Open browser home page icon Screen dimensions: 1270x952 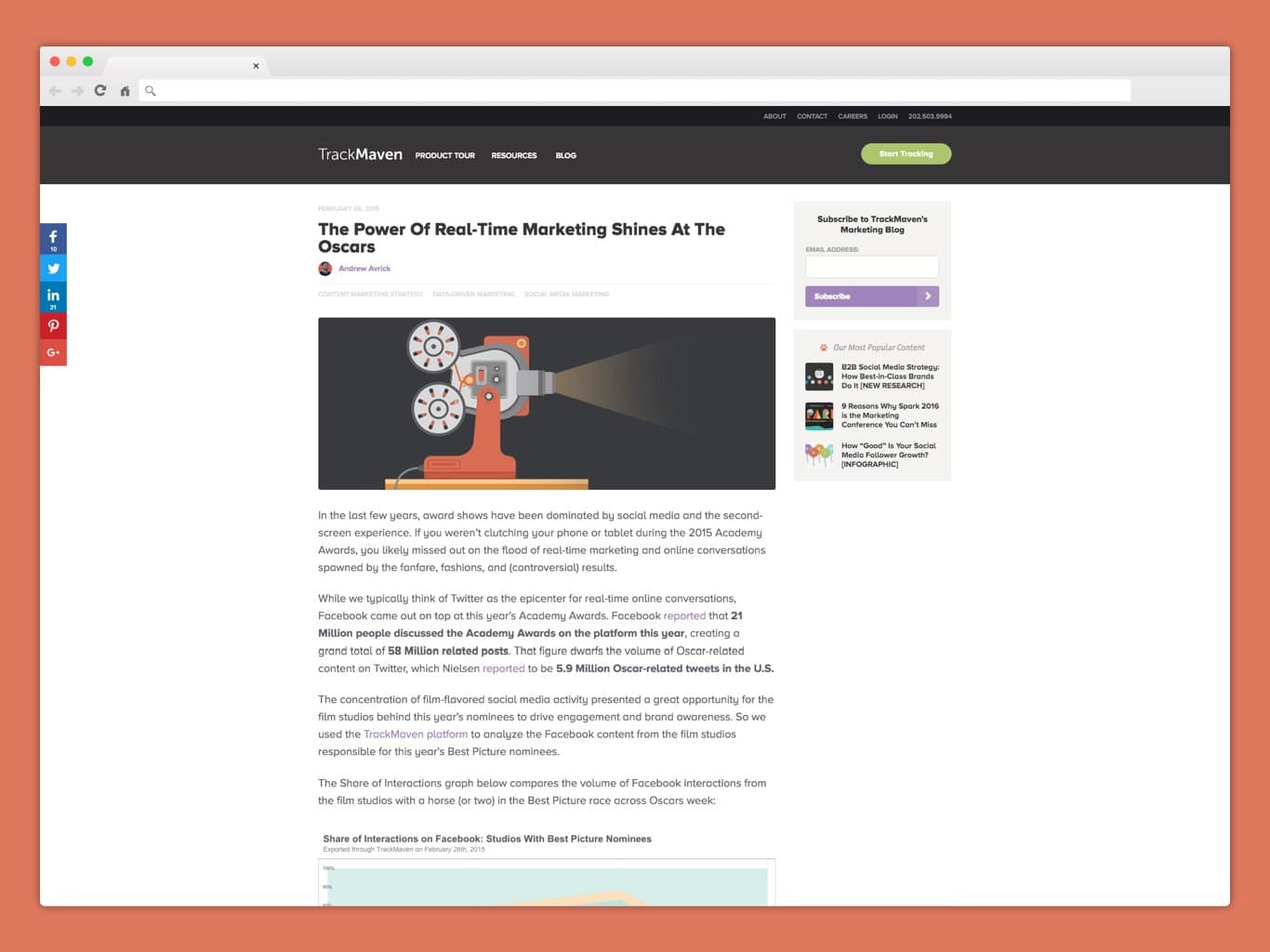coord(125,91)
